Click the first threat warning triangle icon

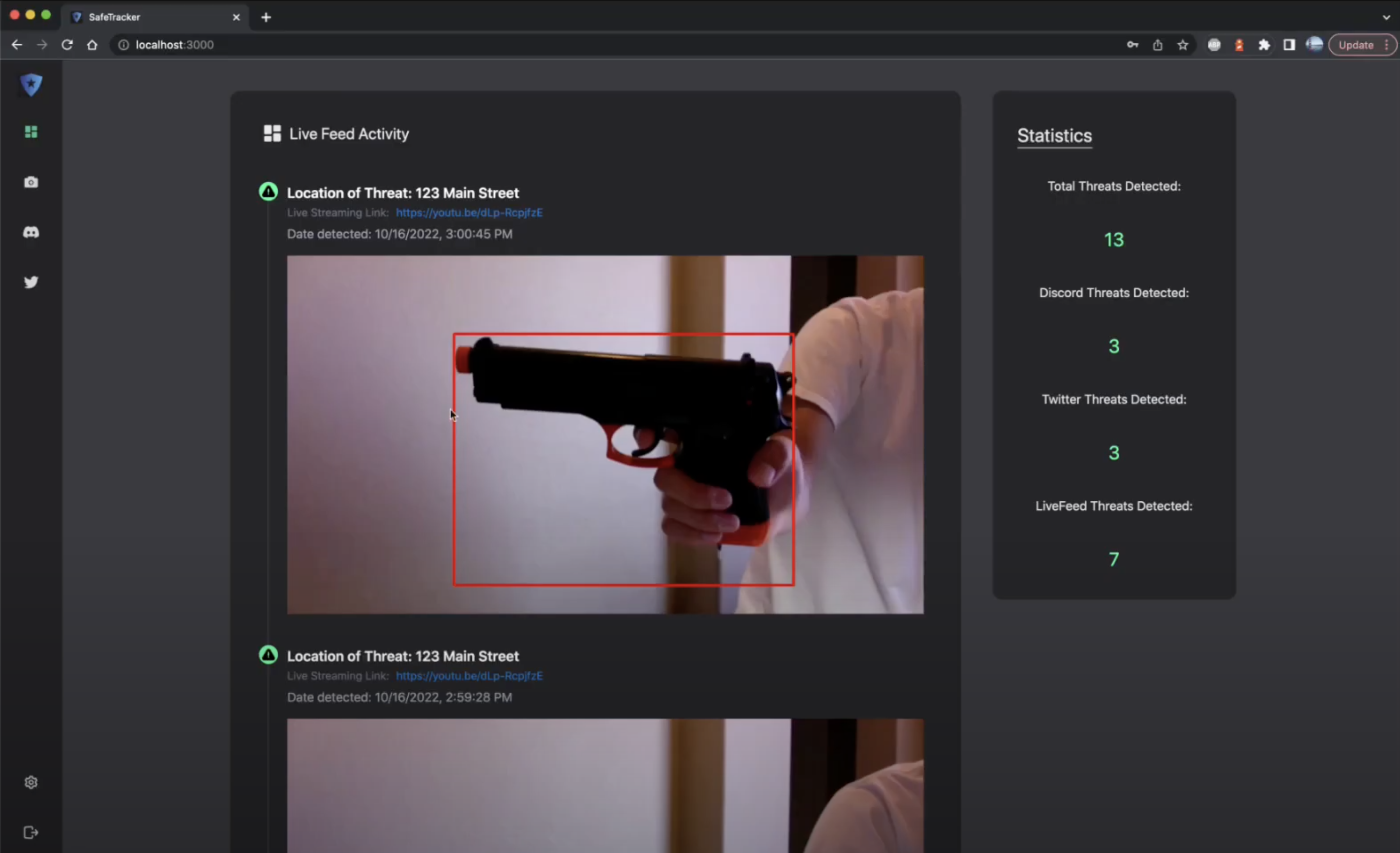[x=268, y=191]
